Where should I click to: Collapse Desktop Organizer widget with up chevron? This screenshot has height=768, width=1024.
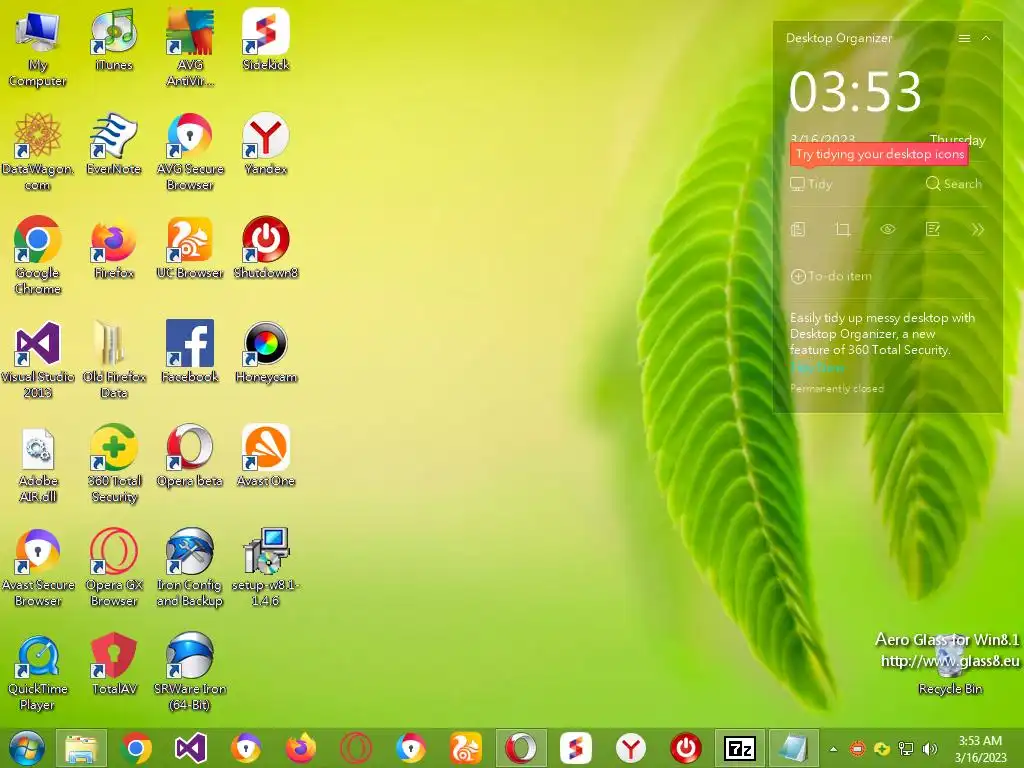pyautogui.click(x=986, y=38)
